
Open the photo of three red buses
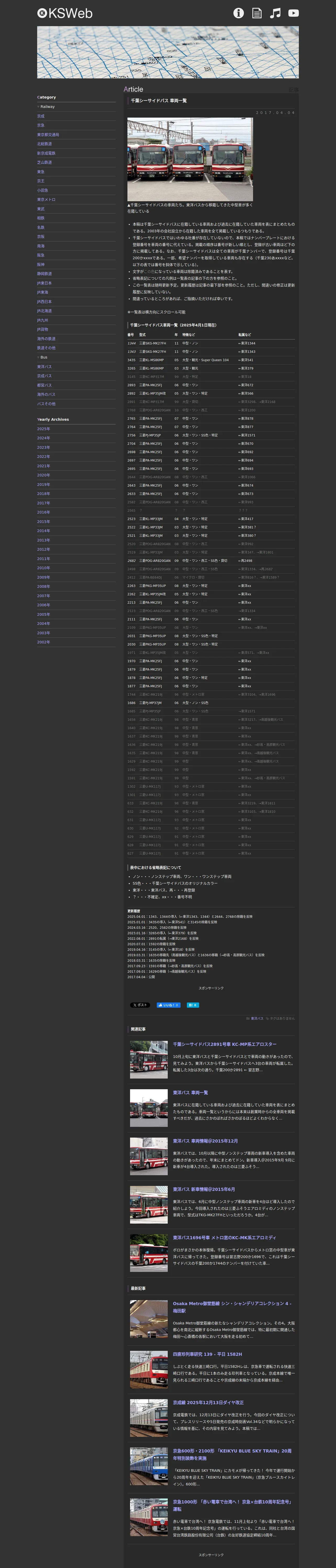[x=190, y=159]
